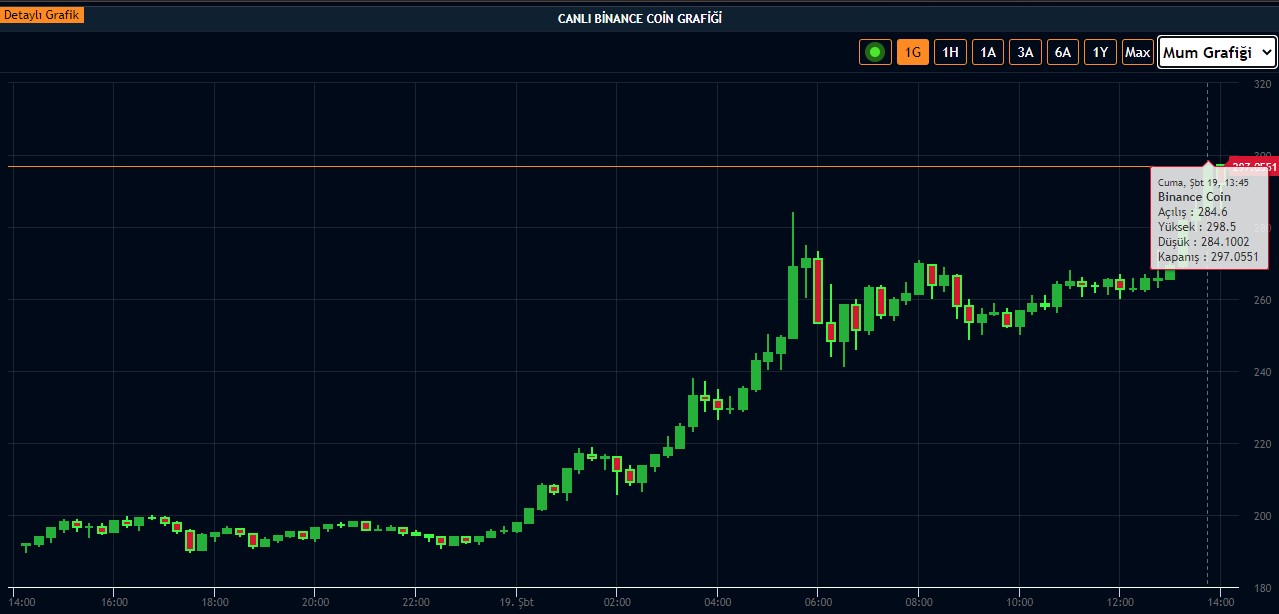The width and height of the screenshot is (1279, 614).
Task: Select the 1A monthly range
Action: [x=988, y=52]
